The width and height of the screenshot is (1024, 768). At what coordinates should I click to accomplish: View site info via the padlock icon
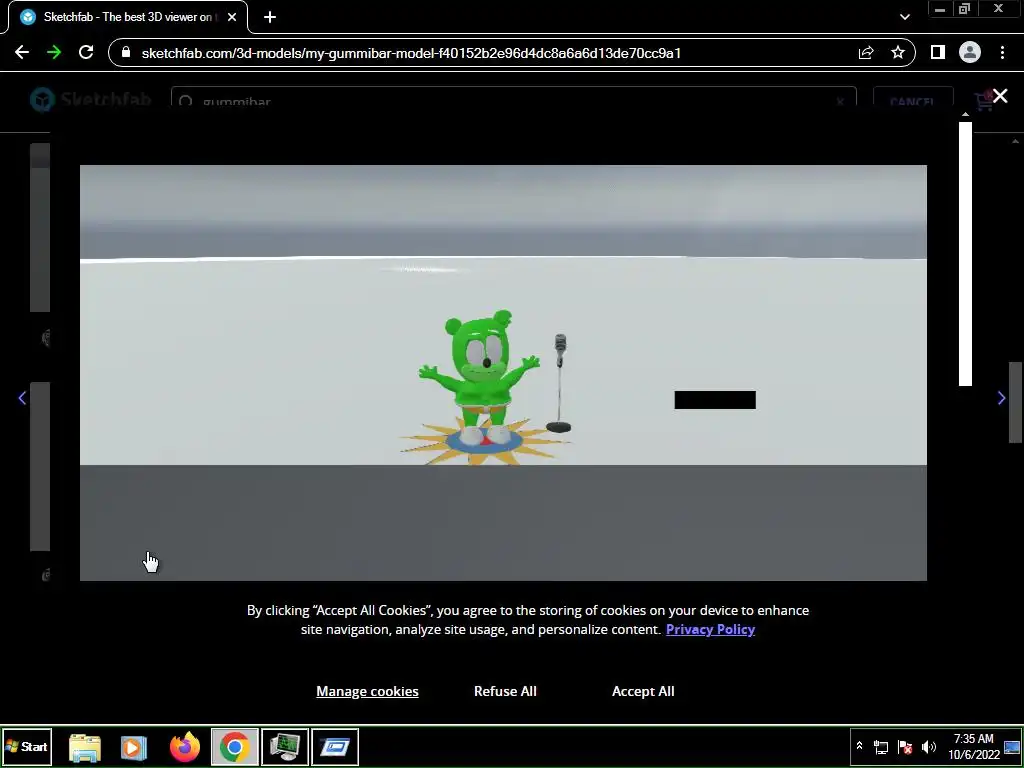126,52
